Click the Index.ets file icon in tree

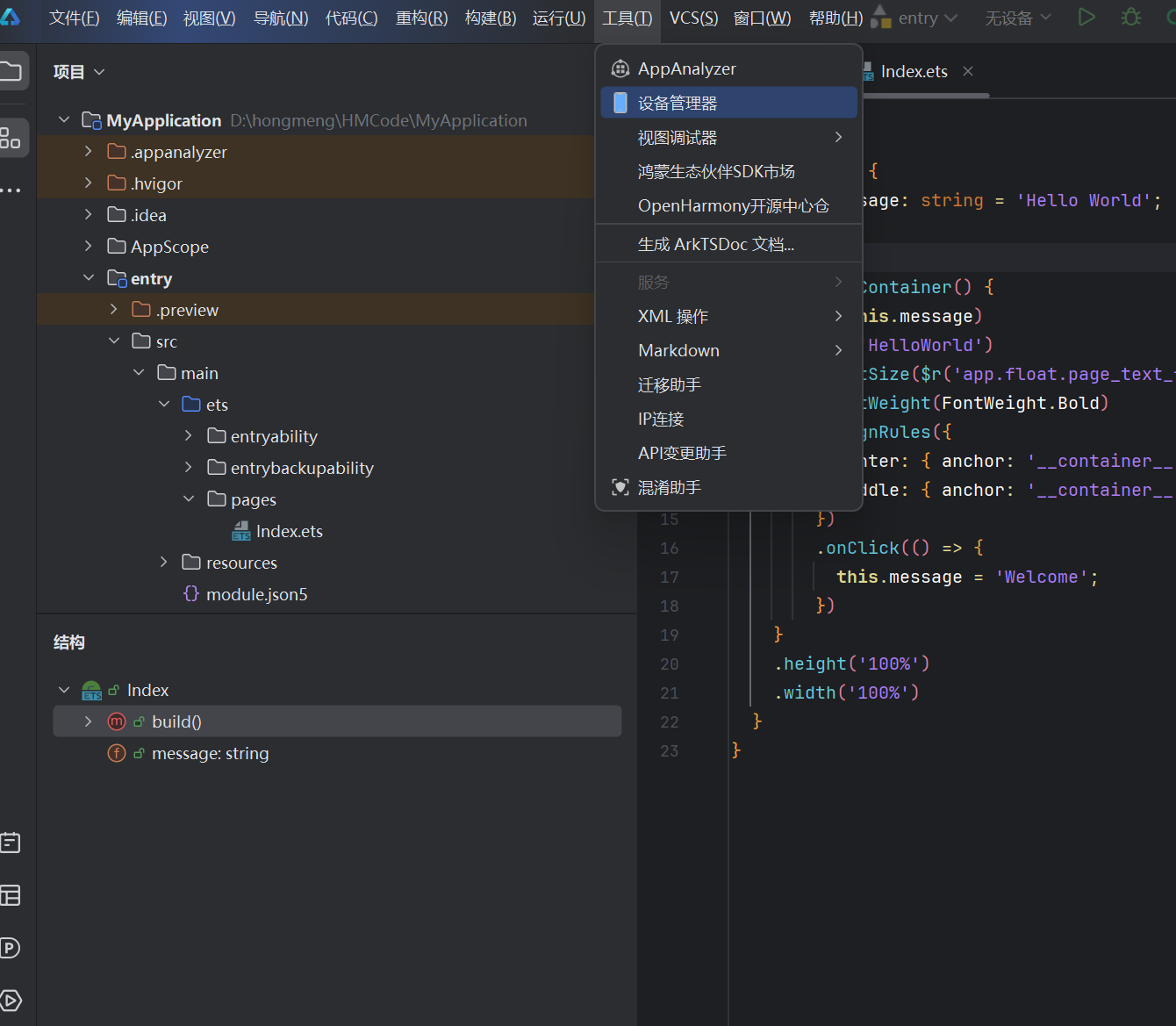point(241,531)
